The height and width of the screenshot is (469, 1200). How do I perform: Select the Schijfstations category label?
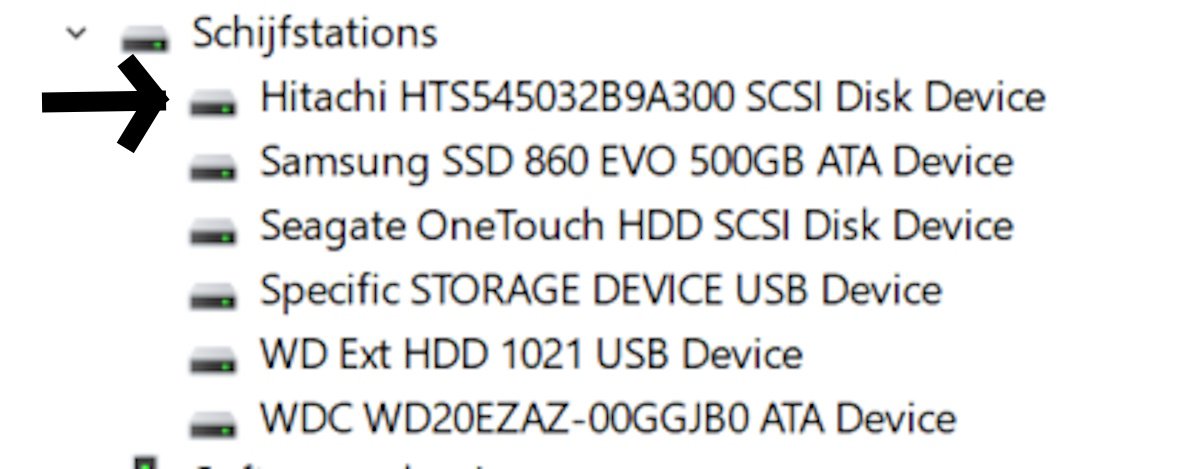point(314,33)
